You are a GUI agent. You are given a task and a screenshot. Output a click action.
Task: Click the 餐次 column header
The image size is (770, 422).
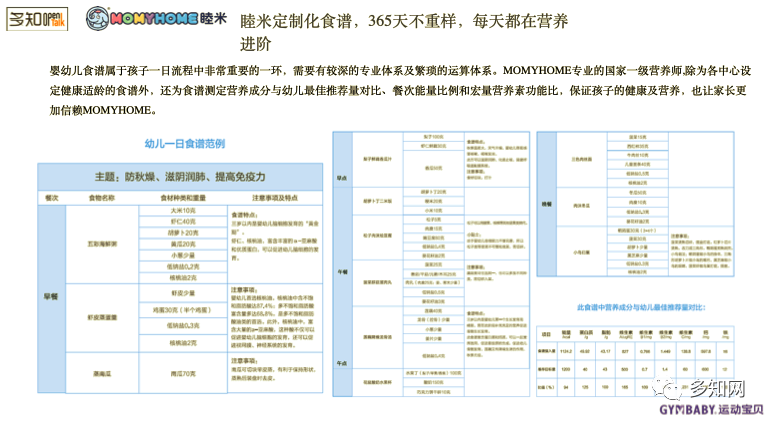(52, 198)
